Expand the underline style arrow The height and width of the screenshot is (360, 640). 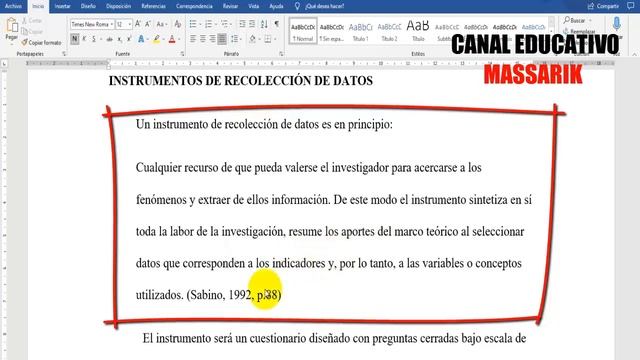coord(100,40)
